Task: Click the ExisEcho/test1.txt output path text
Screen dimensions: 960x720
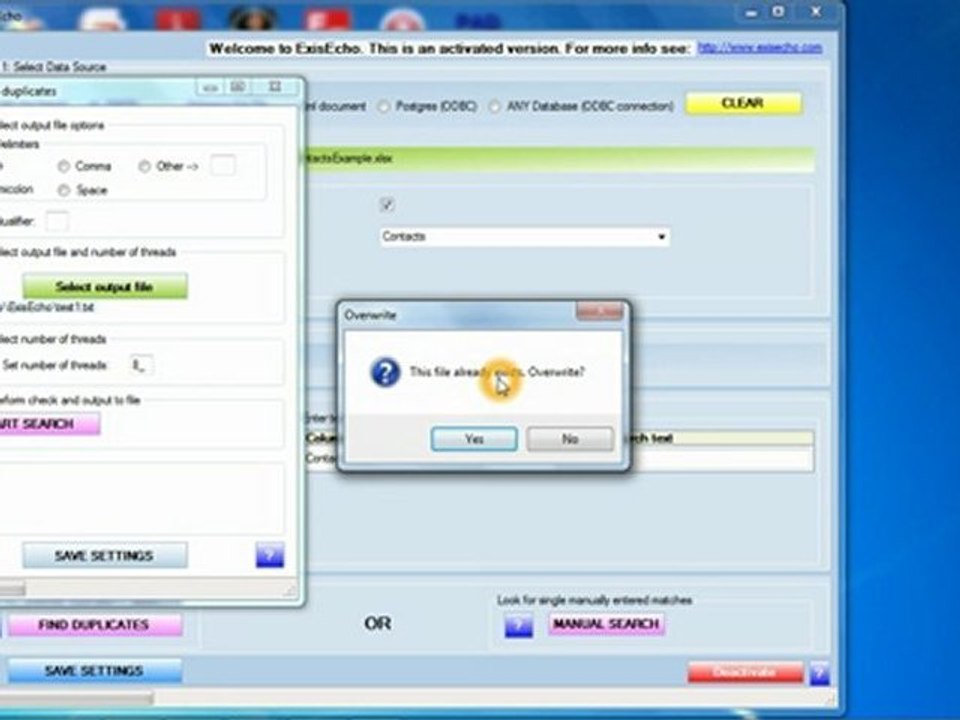Action: point(48,307)
